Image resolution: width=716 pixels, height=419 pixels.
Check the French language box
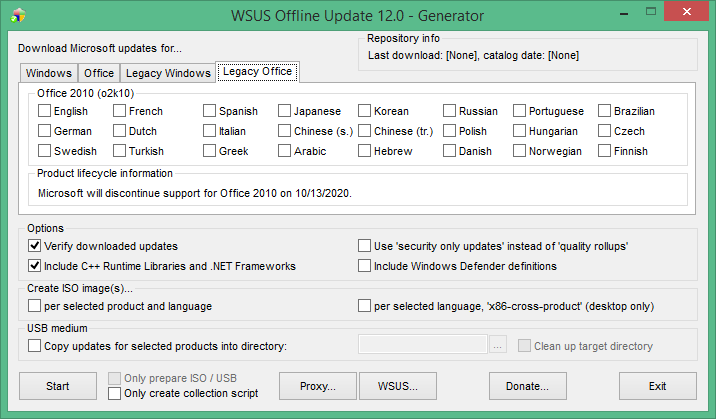coord(119,111)
